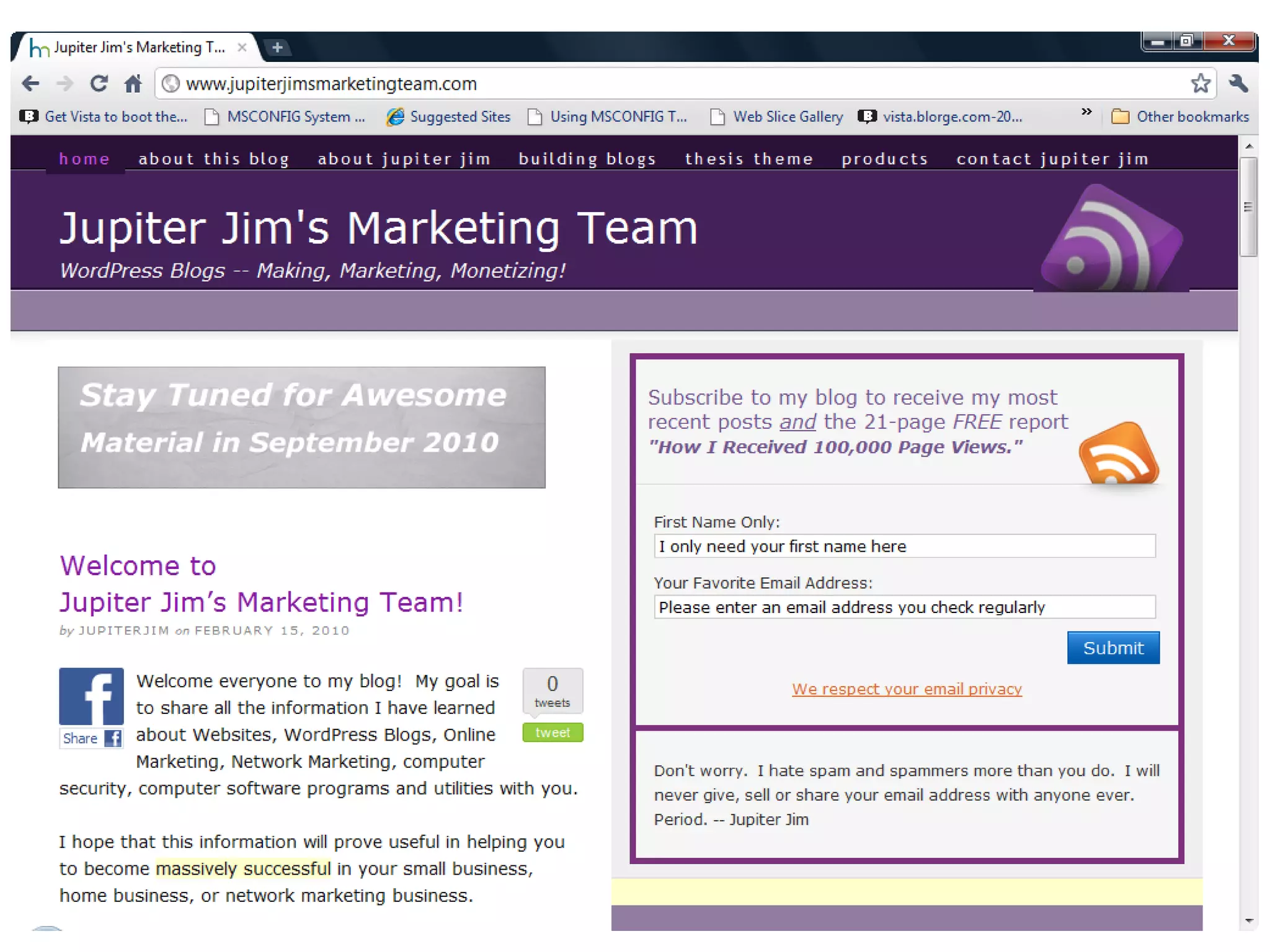Open 'We respect your email privacy' link

coord(906,689)
